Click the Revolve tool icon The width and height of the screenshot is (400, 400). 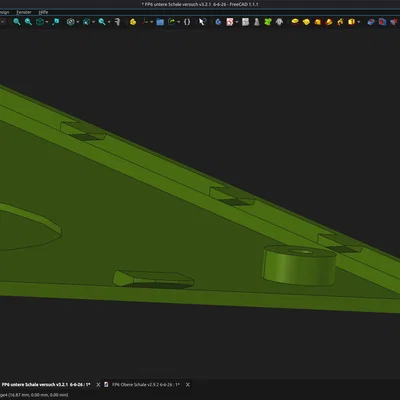coord(306,22)
